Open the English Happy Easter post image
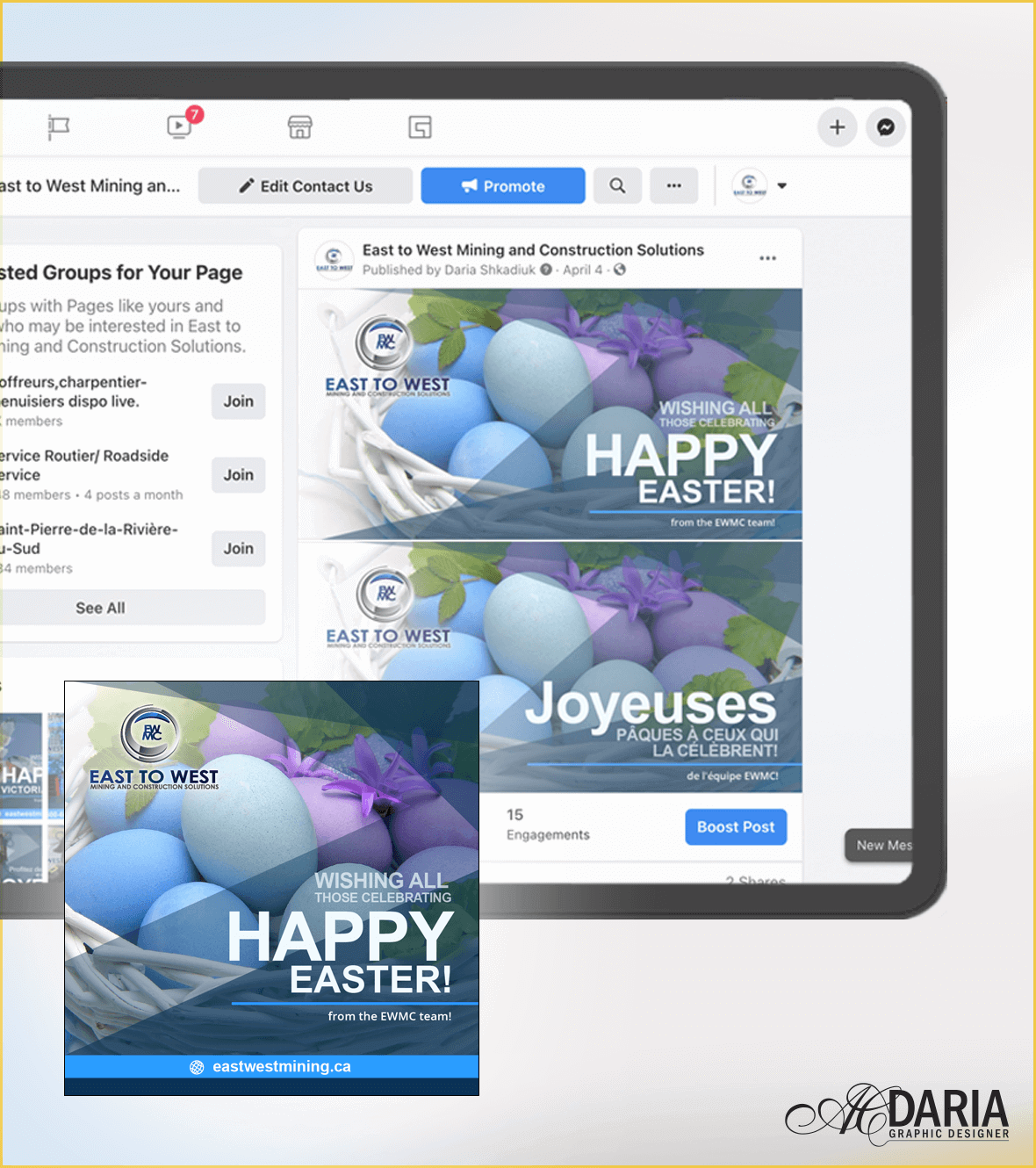 (550, 414)
